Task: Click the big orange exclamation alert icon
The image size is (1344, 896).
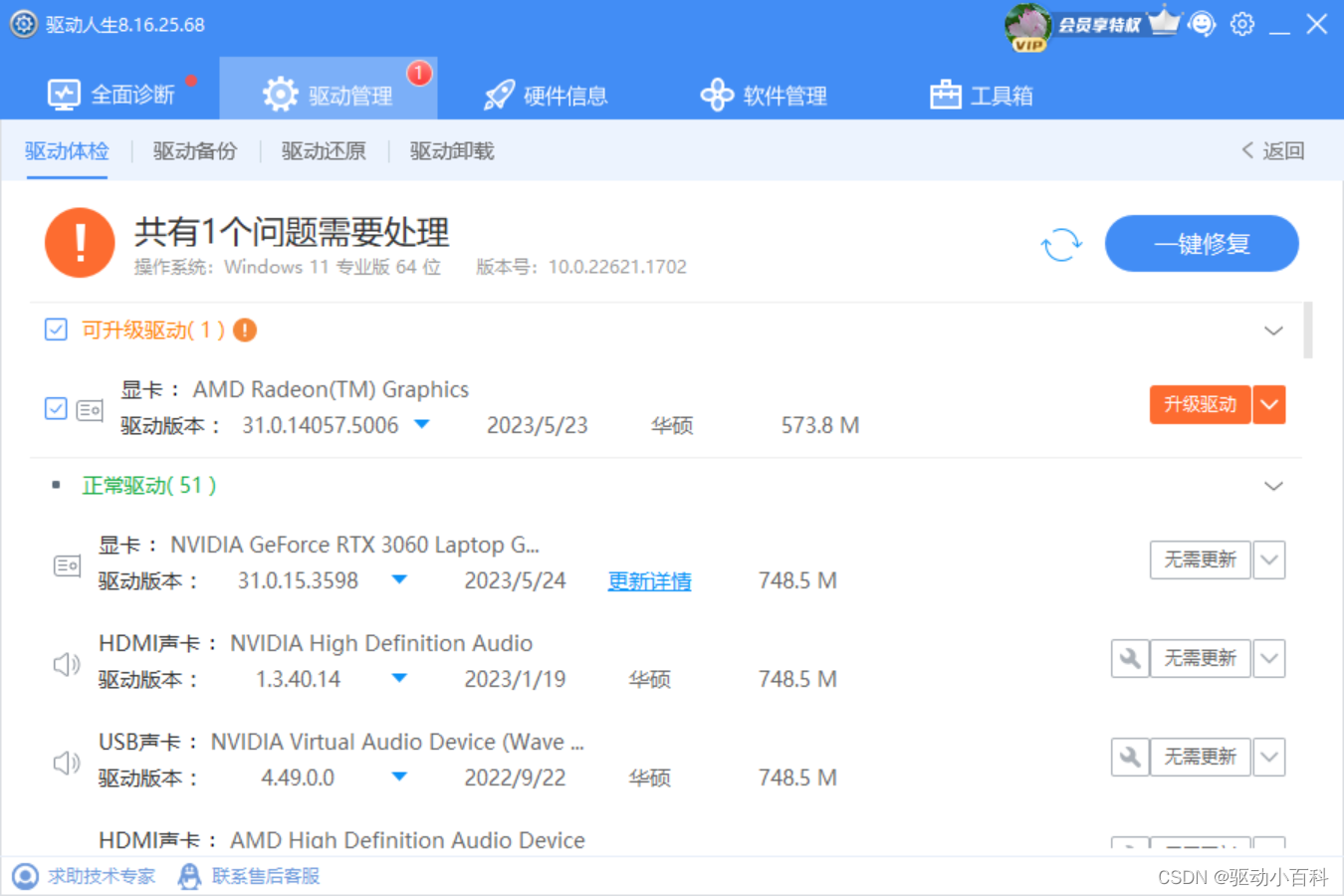Action: pos(80,243)
